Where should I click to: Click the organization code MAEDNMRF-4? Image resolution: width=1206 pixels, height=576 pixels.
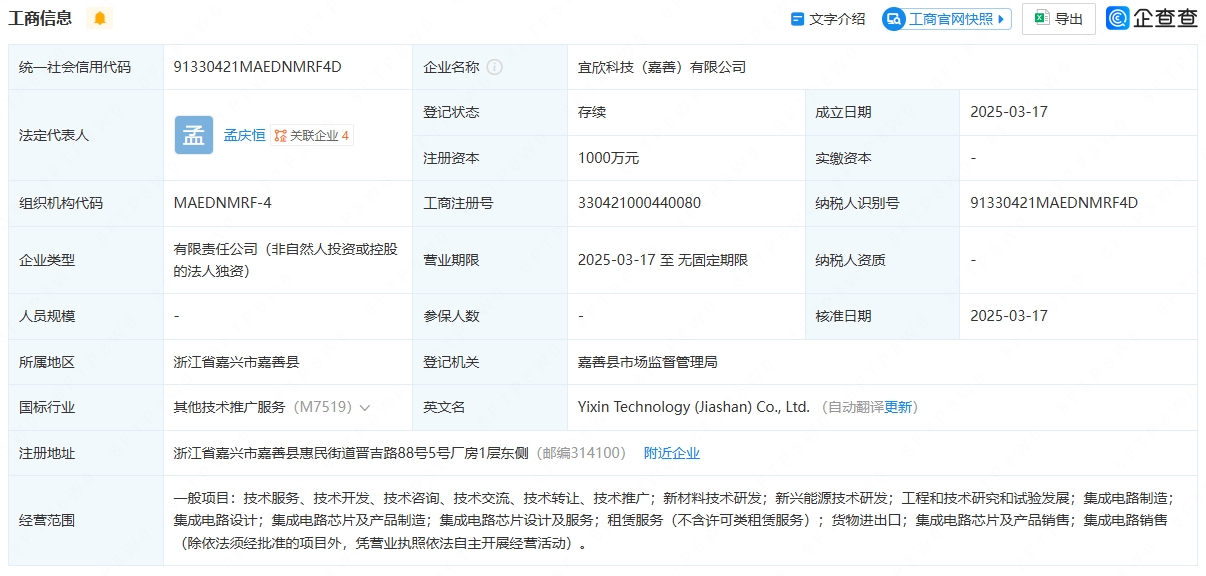pyautogui.click(x=222, y=203)
